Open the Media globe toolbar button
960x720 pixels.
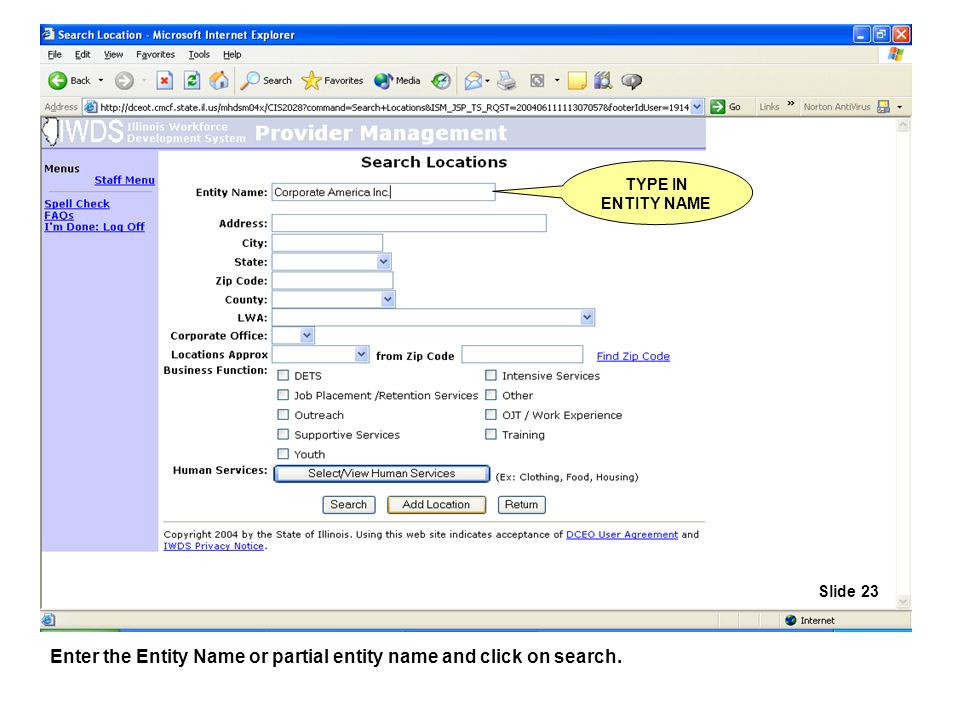(397, 80)
